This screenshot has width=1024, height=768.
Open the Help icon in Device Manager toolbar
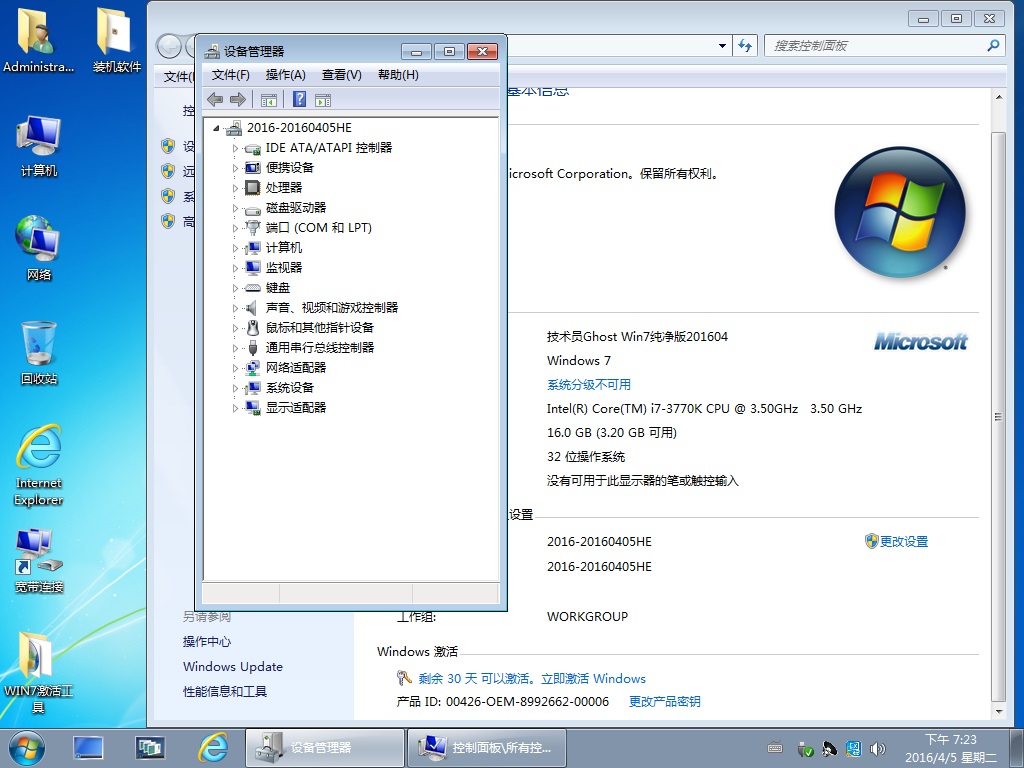click(299, 99)
